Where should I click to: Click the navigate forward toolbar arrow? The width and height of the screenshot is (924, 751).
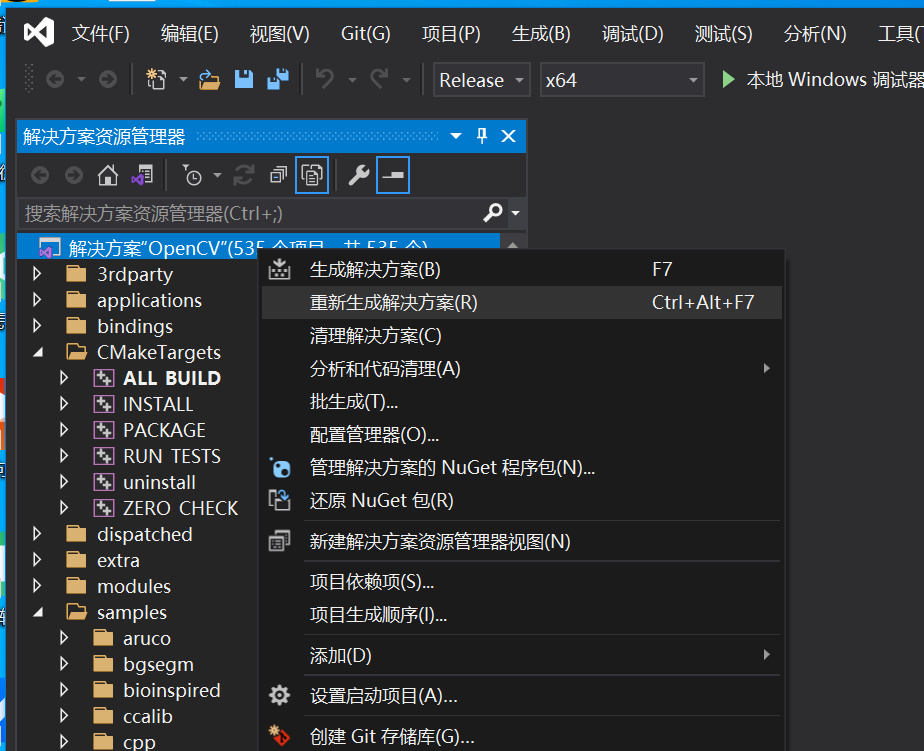pyautogui.click(x=108, y=79)
